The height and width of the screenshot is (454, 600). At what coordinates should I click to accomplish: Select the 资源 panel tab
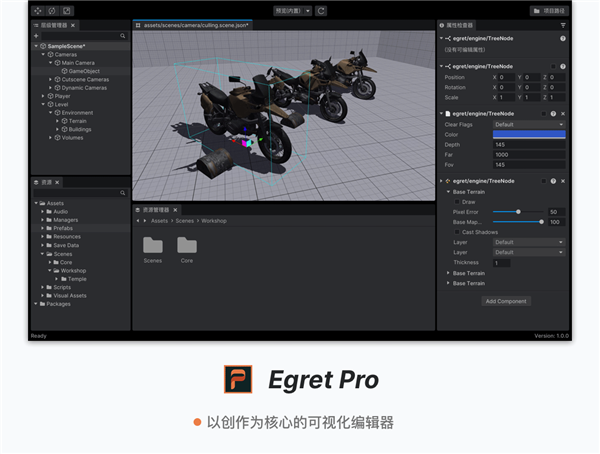47,182
